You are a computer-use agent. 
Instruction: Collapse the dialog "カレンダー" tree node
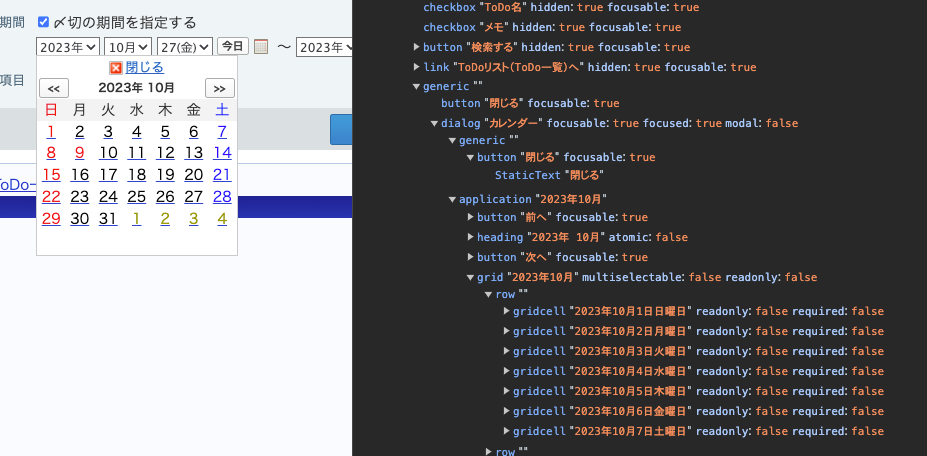tap(435, 124)
